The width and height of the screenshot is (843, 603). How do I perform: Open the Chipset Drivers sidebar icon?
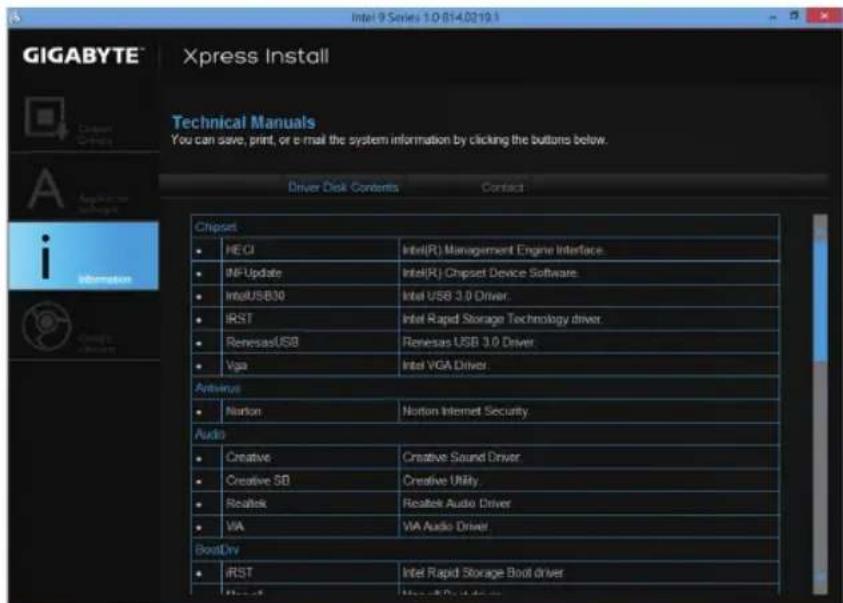tap(46, 118)
